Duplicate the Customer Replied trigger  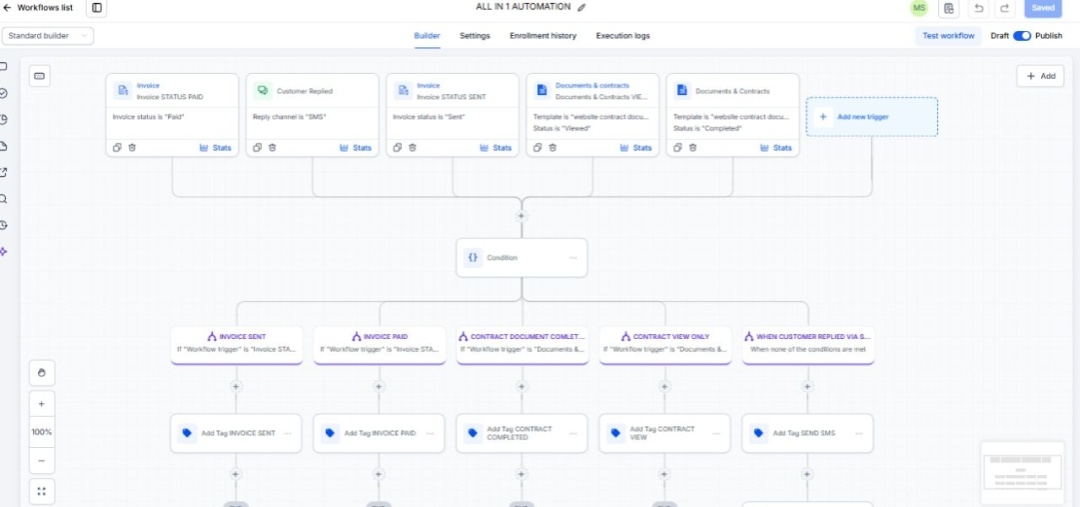pos(258,147)
